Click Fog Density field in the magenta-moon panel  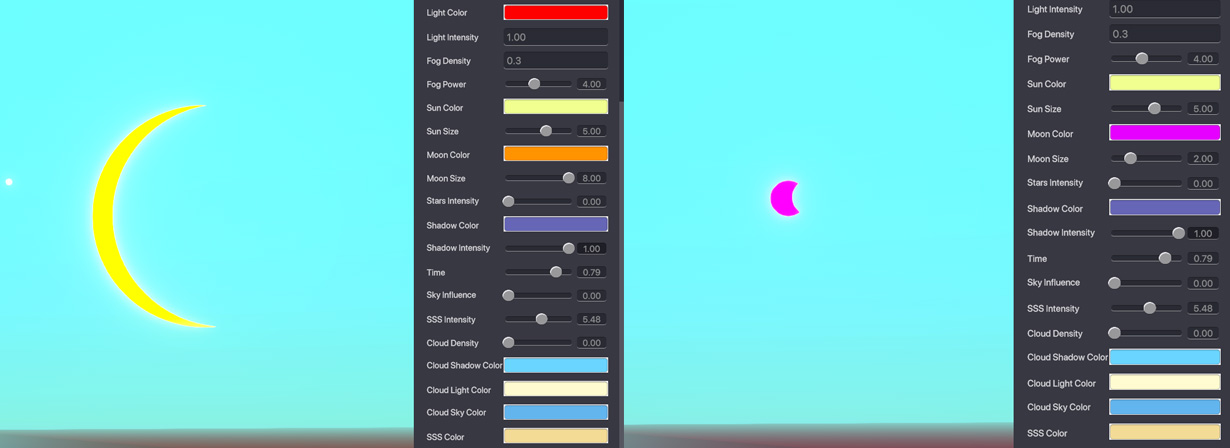pyautogui.click(x=1164, y=34)
